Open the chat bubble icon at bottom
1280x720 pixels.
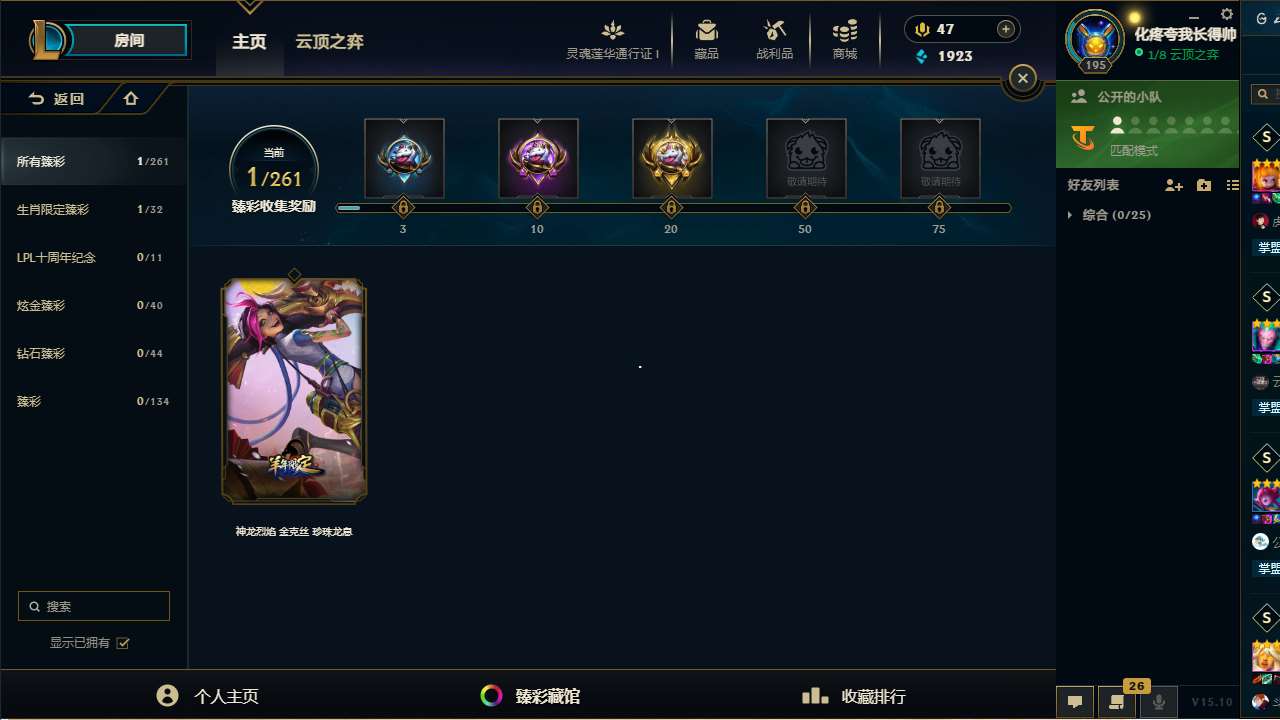pyautogui.click(x=1075, y=702)
